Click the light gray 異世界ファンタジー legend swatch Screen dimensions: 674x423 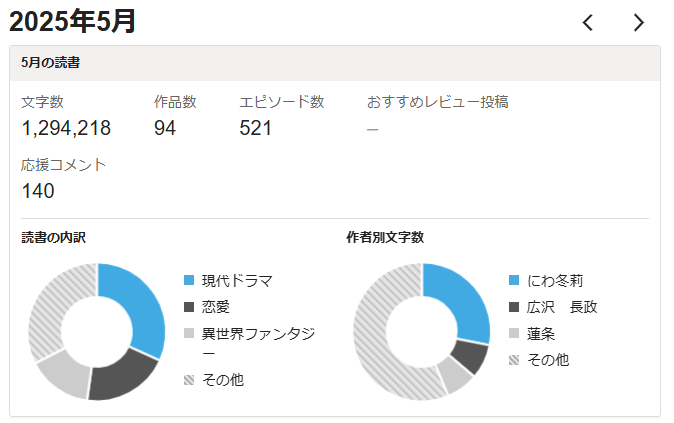pyautogui.click(x=190, y=334)
